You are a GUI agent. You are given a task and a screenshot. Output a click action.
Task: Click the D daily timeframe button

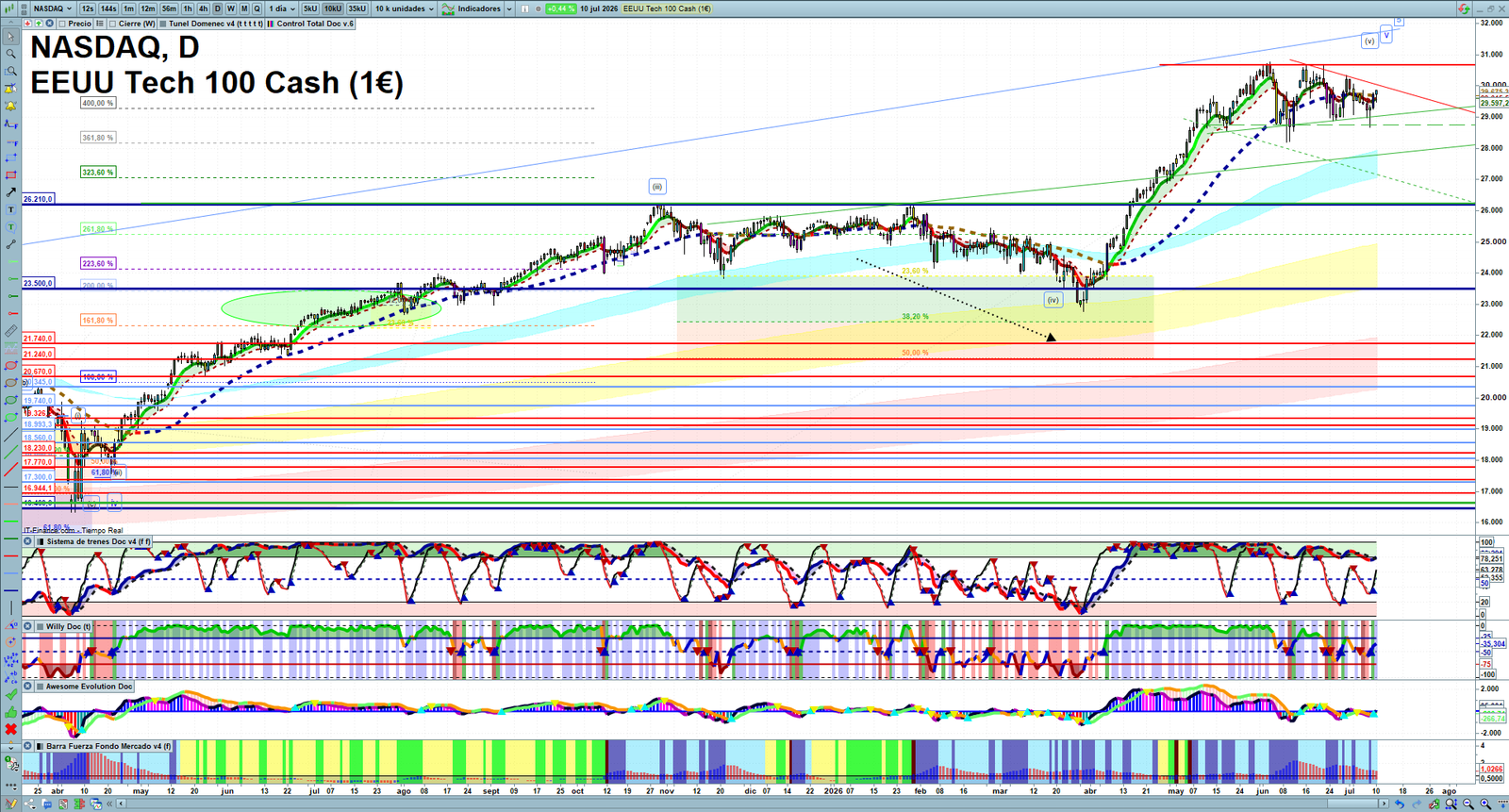coord(217,8)
